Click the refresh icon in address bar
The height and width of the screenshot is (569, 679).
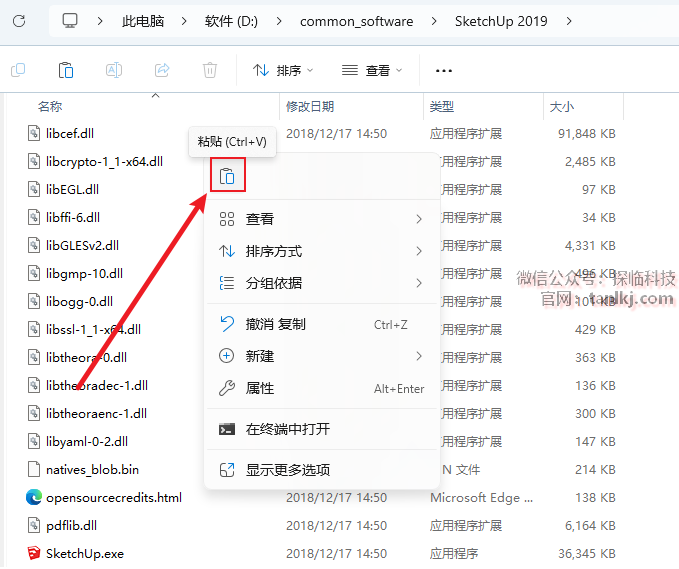click(19, 21)
